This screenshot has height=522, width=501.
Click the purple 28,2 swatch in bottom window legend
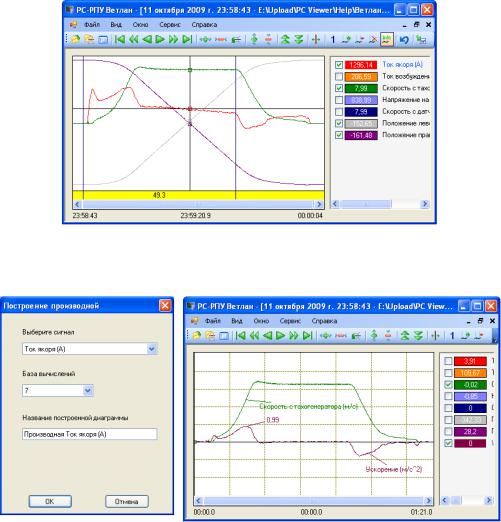click(x=470, y=432)
